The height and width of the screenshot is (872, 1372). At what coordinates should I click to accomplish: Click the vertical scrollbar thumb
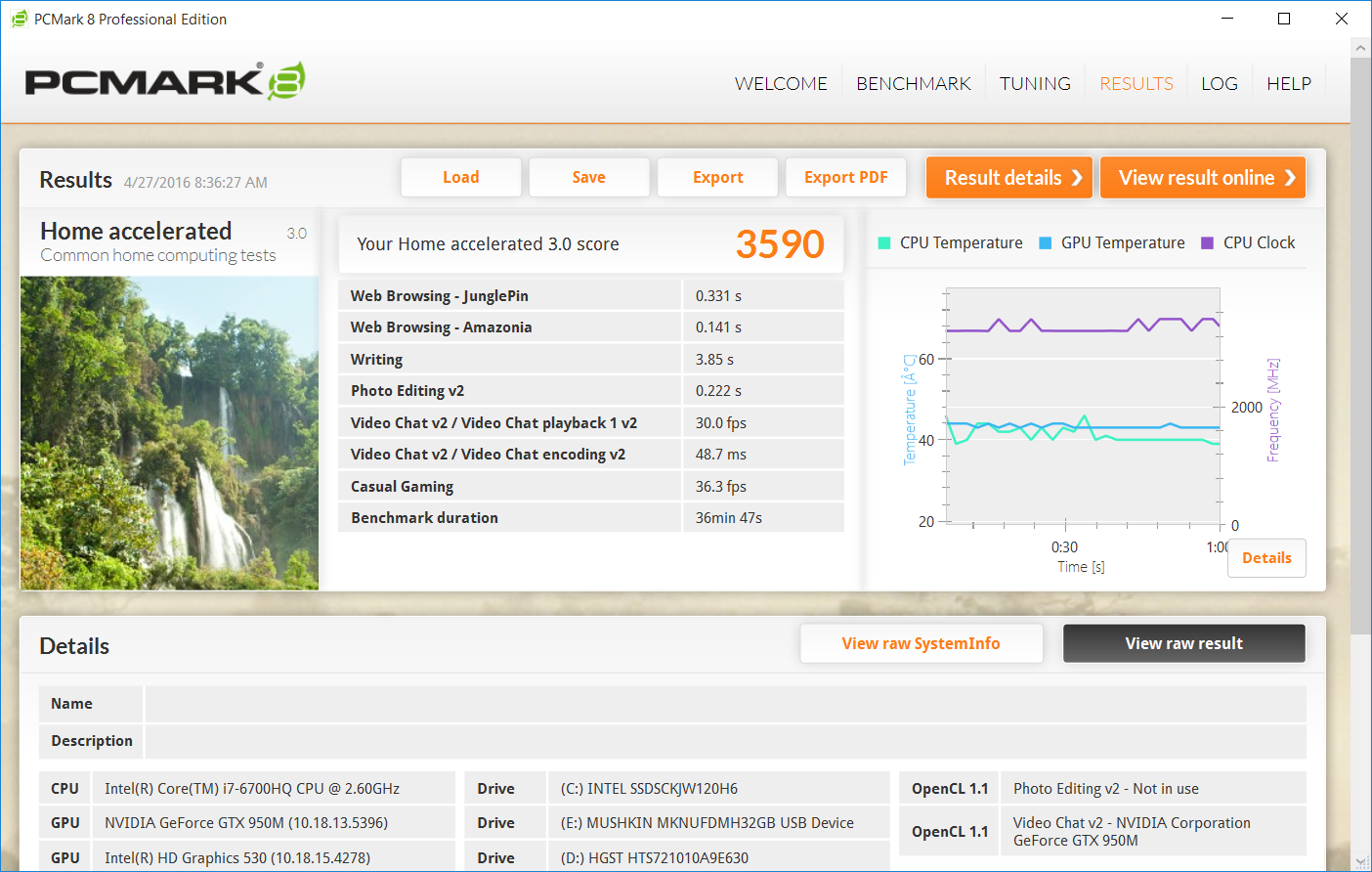coord(1360,346)
